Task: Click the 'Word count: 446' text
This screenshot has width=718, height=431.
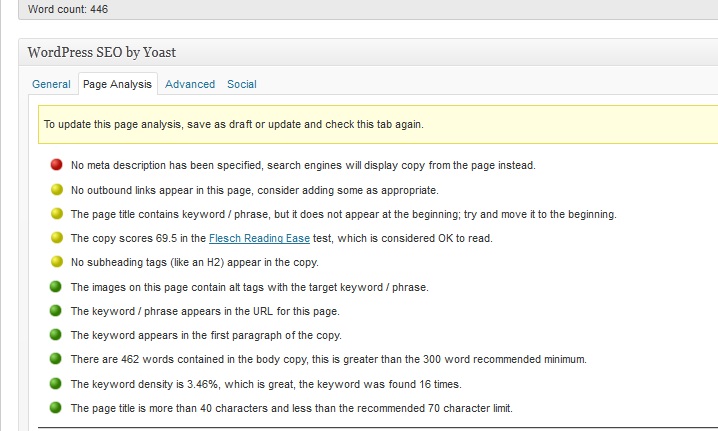Action: (68, 9)
